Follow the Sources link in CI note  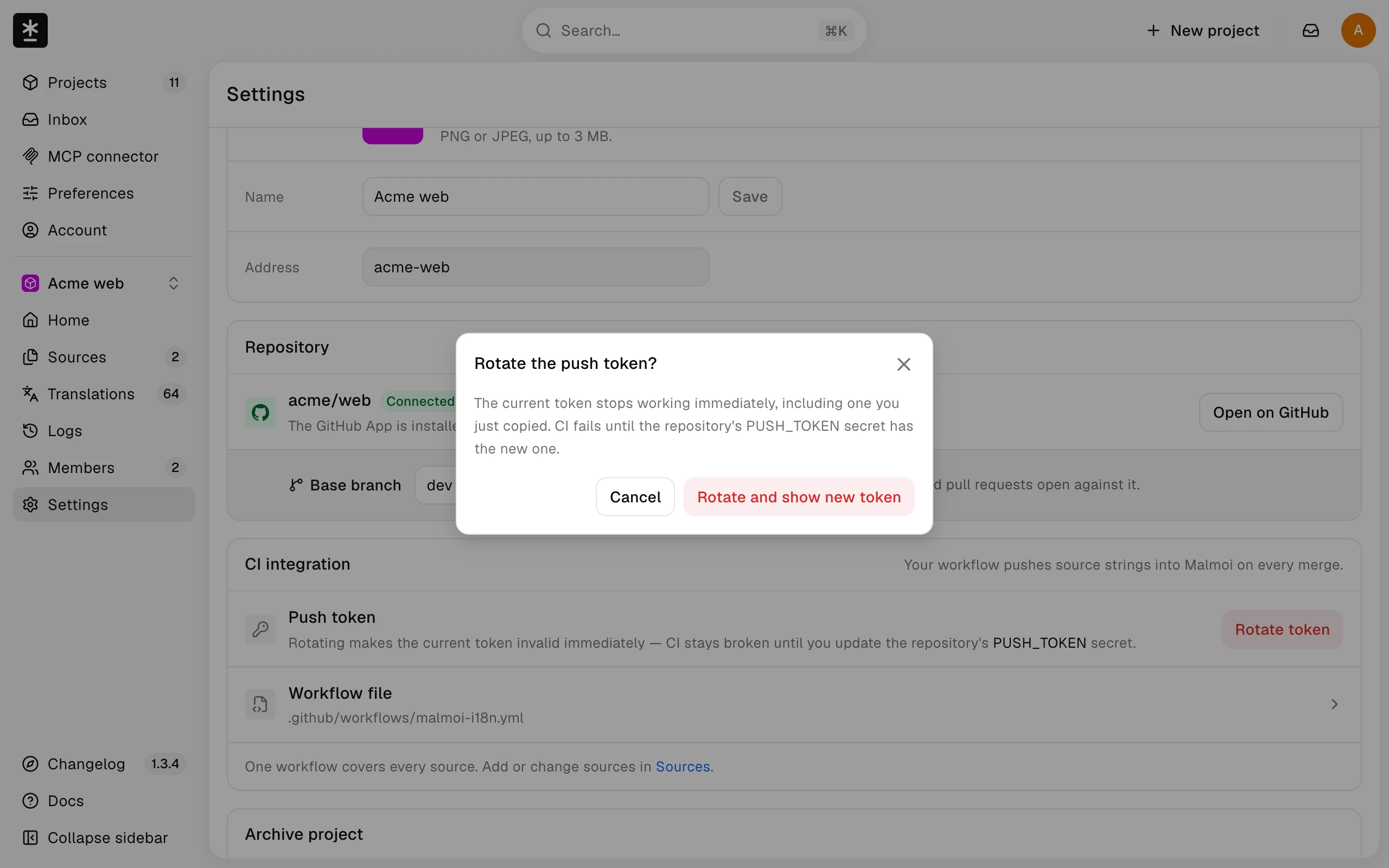pos(683,767)
